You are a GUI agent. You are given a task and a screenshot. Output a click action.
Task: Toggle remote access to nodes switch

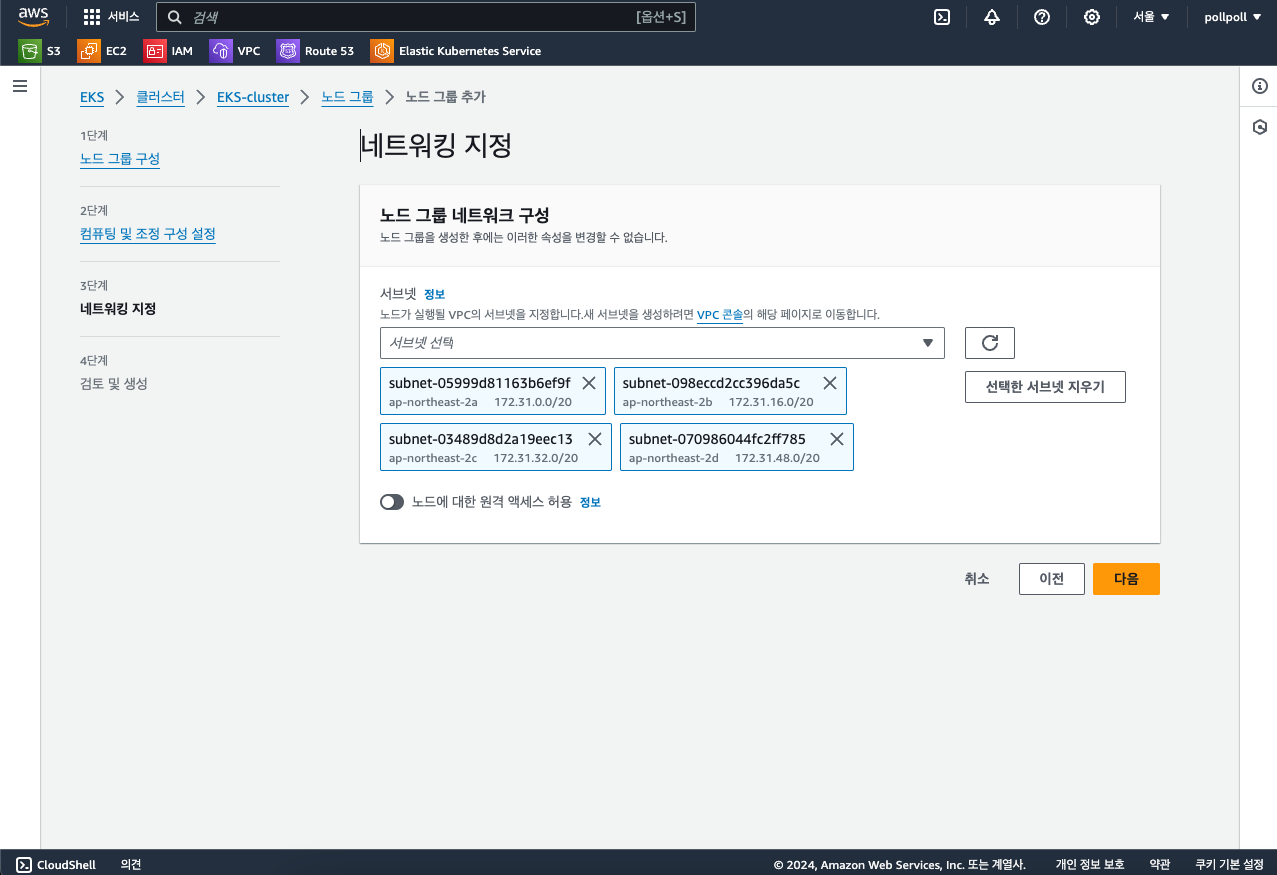392,502
